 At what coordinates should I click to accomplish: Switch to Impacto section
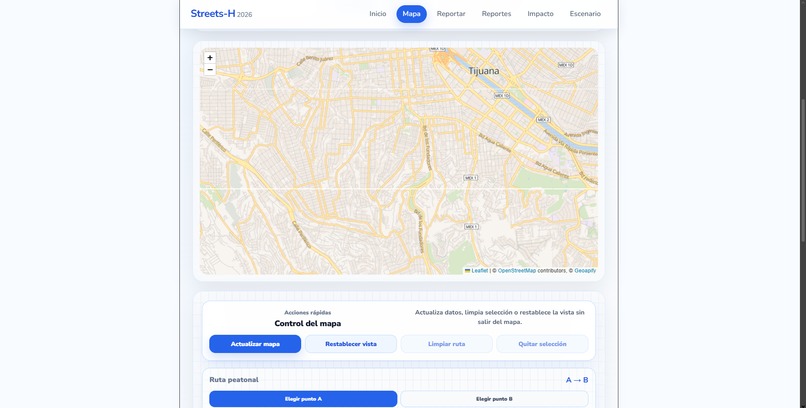click(540, 14)
